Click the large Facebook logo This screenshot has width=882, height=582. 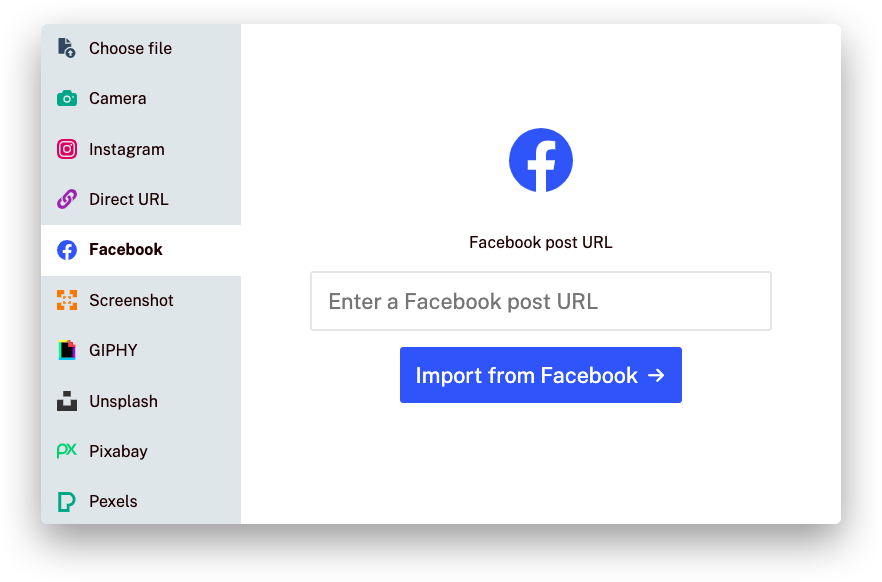[541, 160]
